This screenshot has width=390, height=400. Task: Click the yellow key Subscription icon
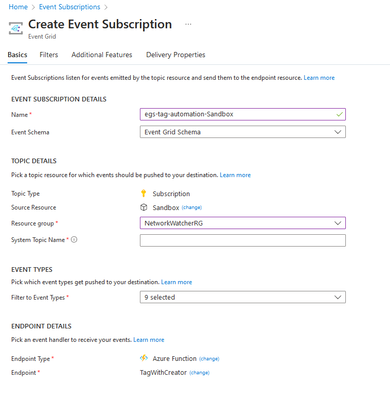tap(144, 193)
